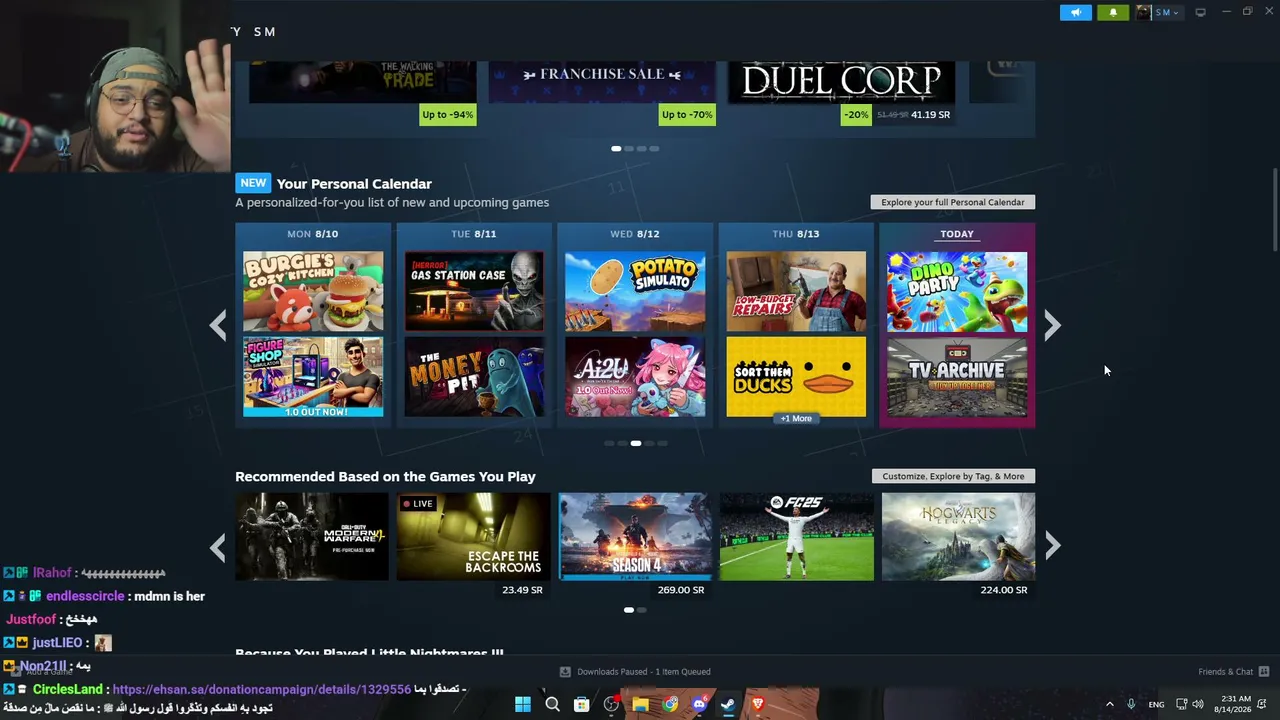Viewport: 1280px width, 720px height.
Task: Open Brave browser from the taskbar
Action: coord(758,704)
